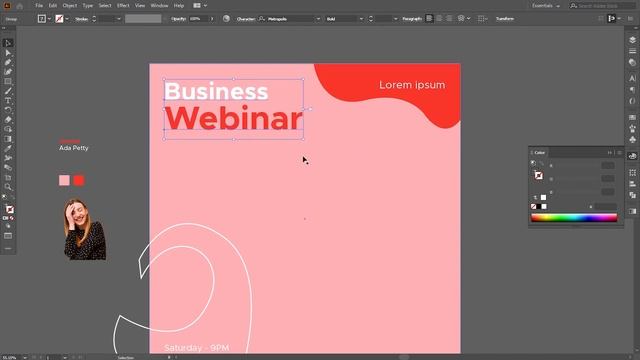Change screen mode at toolbar bottom
This screenshot has height=360, width=640.
pyautogui.click(x=8, y=236)
